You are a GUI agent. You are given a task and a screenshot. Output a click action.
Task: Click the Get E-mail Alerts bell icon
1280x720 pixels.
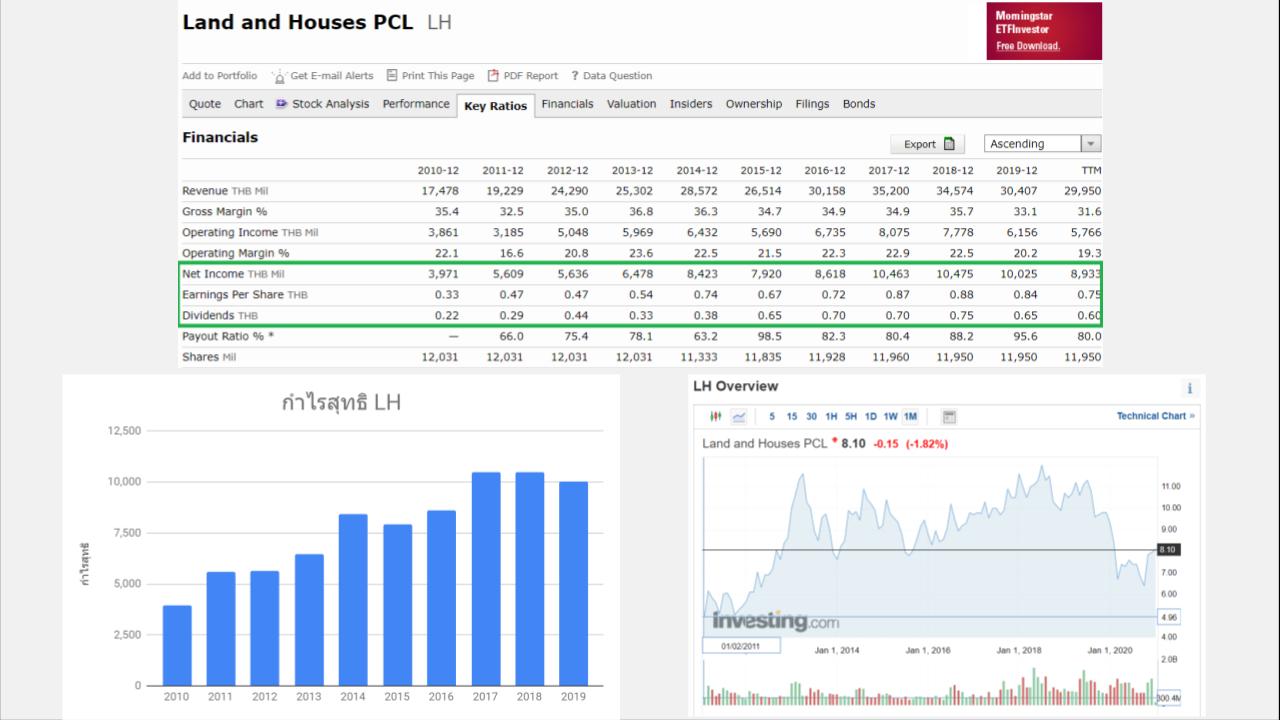pos(279,76)
